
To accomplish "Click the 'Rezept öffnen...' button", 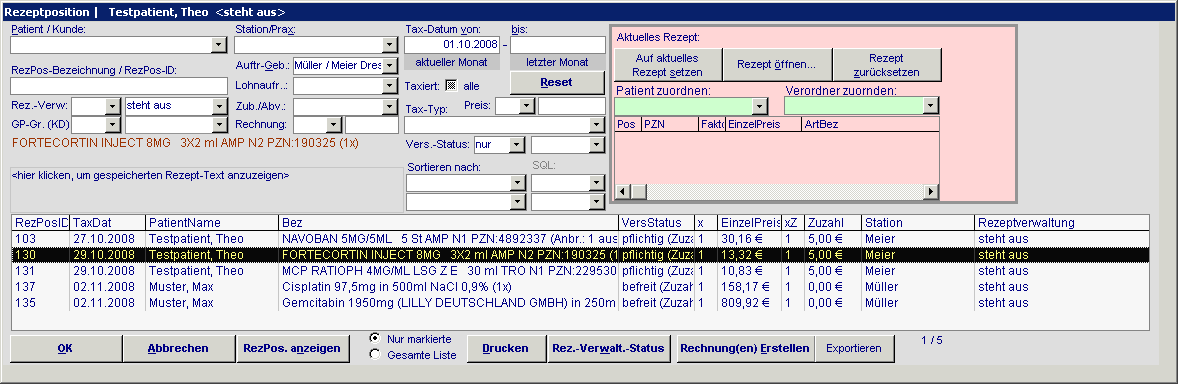I will tap(777, 65).
